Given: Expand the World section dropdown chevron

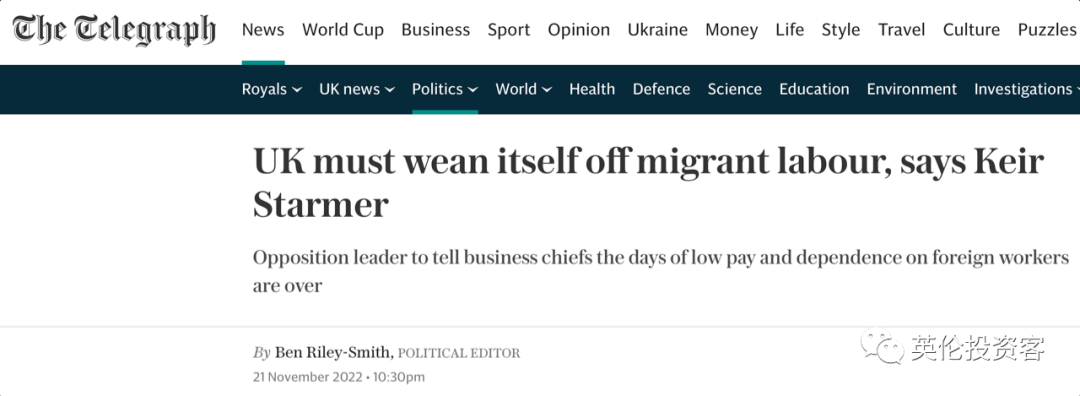Looking at the screenshot, I should pyautogui.click(x=546, y=90).
